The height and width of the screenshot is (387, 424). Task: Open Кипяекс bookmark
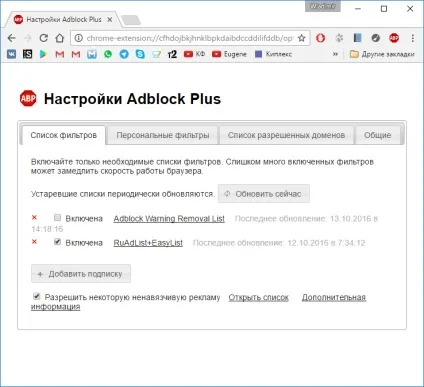[x=273, y=54]
